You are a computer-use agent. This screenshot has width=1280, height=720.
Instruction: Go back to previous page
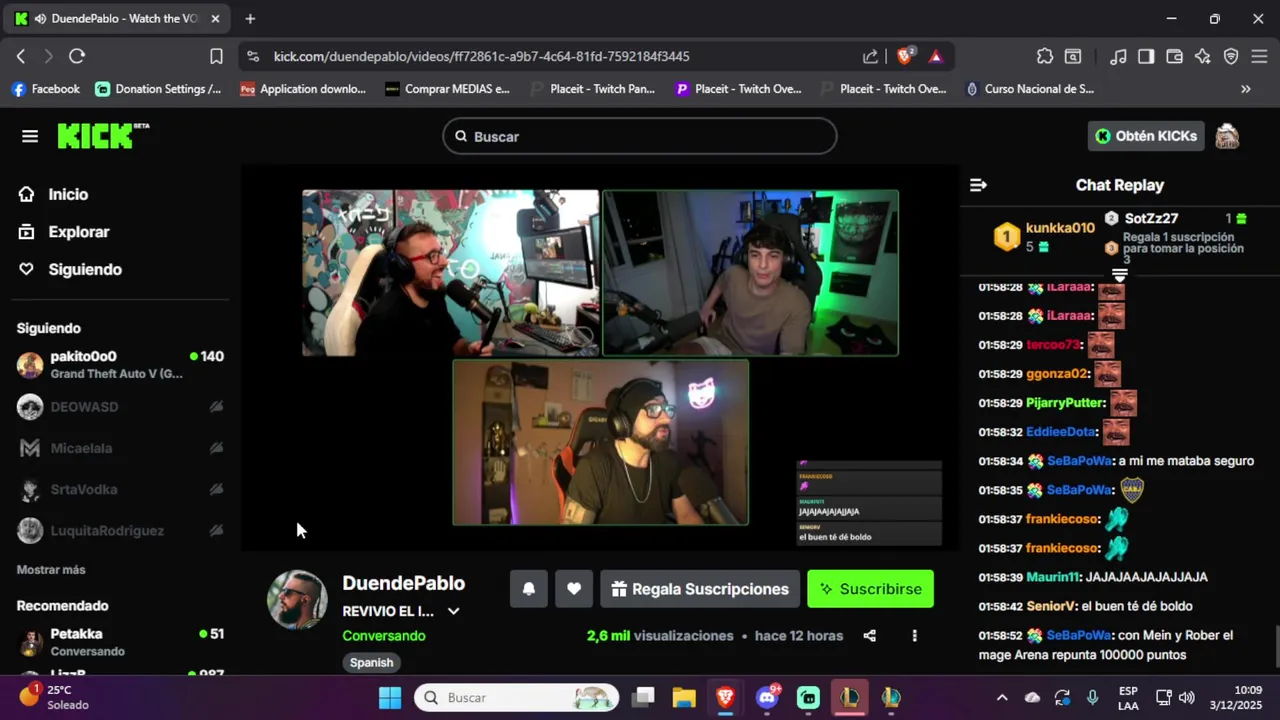click(x=21, y=56)
